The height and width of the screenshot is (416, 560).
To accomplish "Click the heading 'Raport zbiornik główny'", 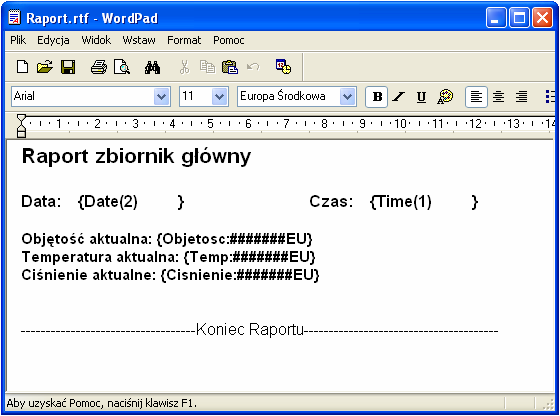I will click(136, 156).
